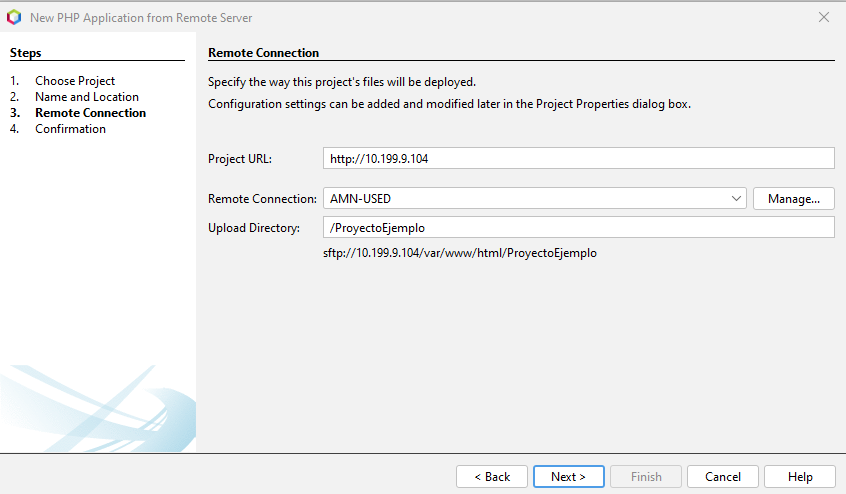Cancel the new project wizard
Screen dimensions: 846x494
coord(723,477)
